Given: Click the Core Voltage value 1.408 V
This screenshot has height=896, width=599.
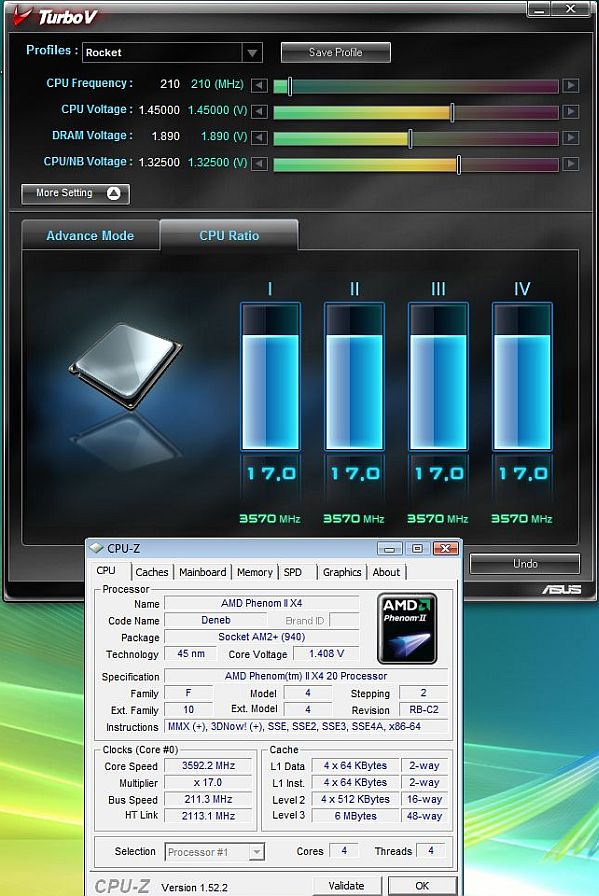Looking at the screenshot, I should click(326, 654).
